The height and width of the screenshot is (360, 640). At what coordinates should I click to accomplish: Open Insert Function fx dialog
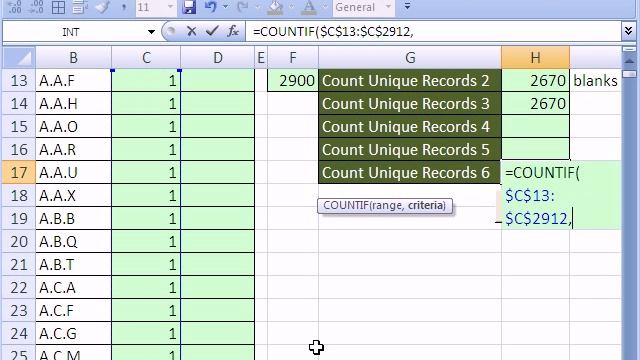coord(233,31)
